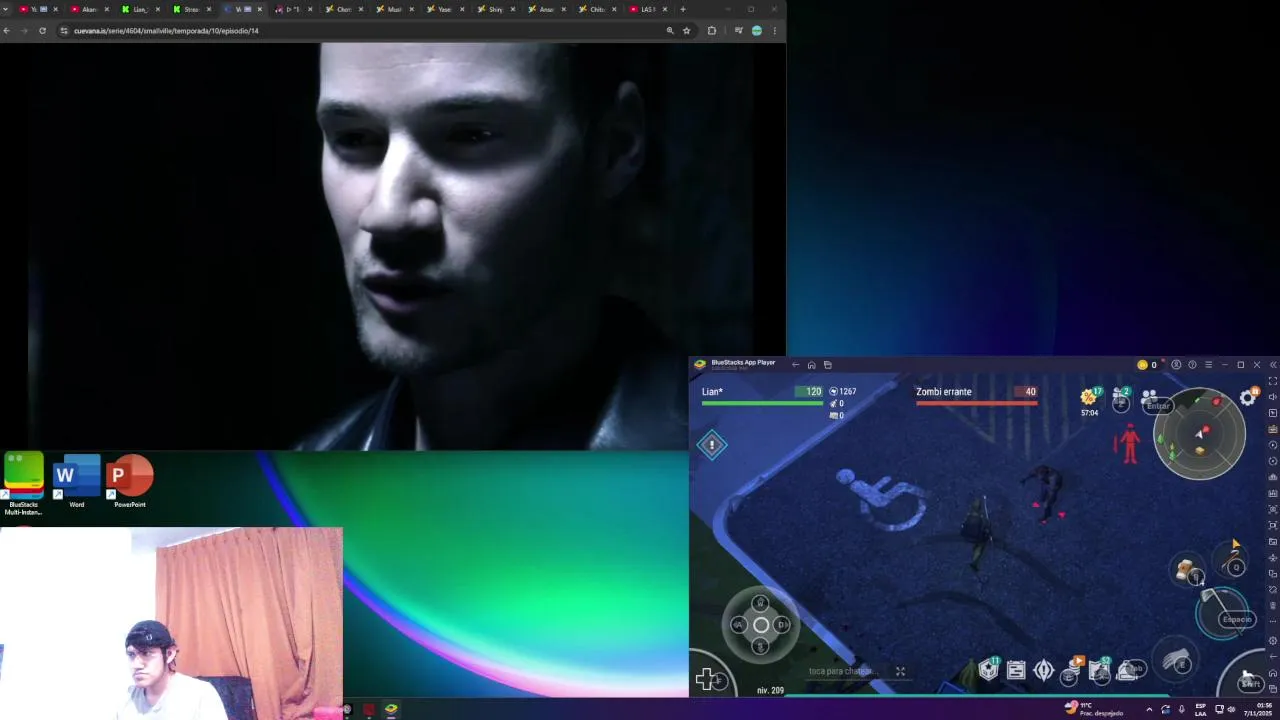Collapse the BlueStacks side toolbar arrows

(x=1272, y=365)
